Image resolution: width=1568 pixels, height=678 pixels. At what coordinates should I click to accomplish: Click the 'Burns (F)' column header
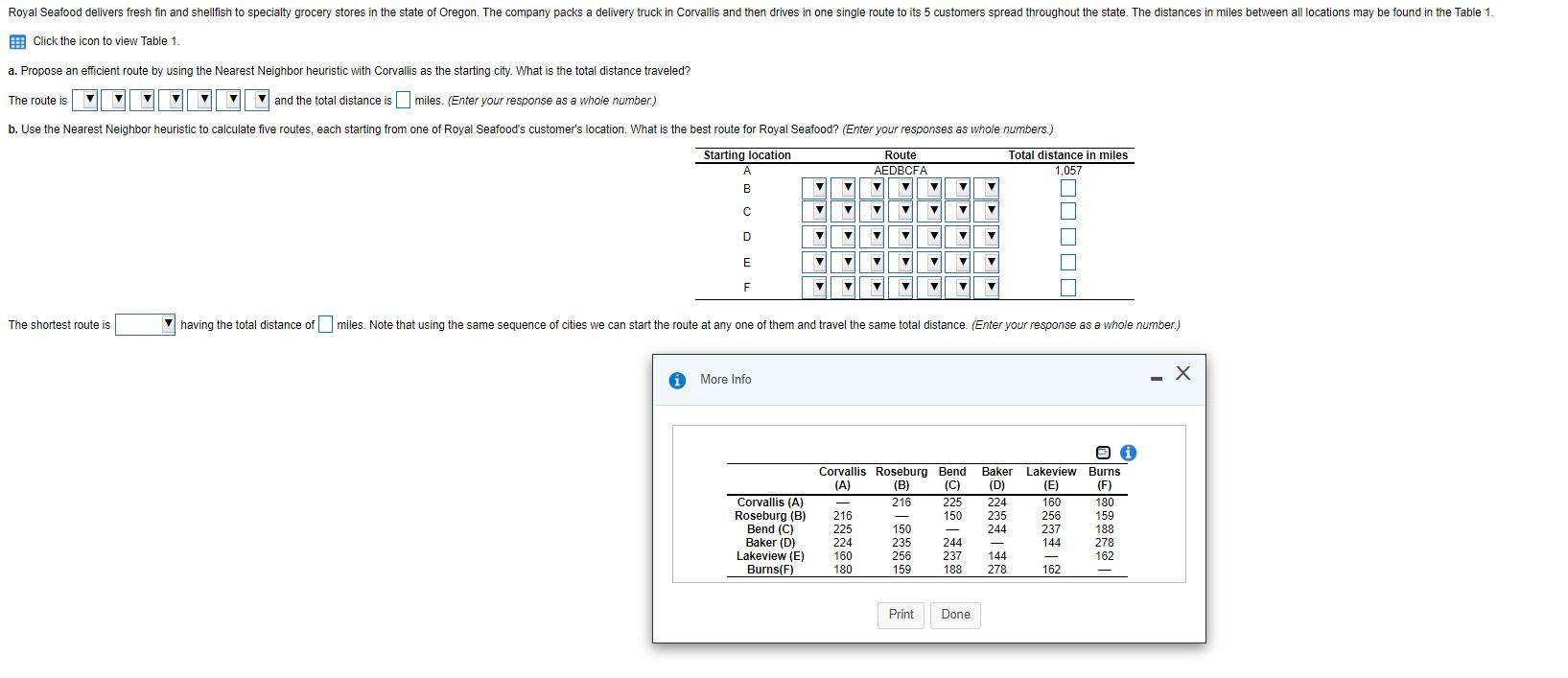coord(1105,479)
